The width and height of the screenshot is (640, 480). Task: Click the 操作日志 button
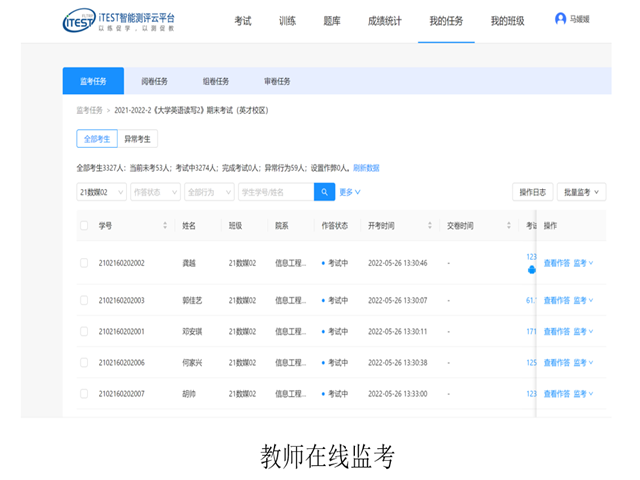[x=531, y=192]
